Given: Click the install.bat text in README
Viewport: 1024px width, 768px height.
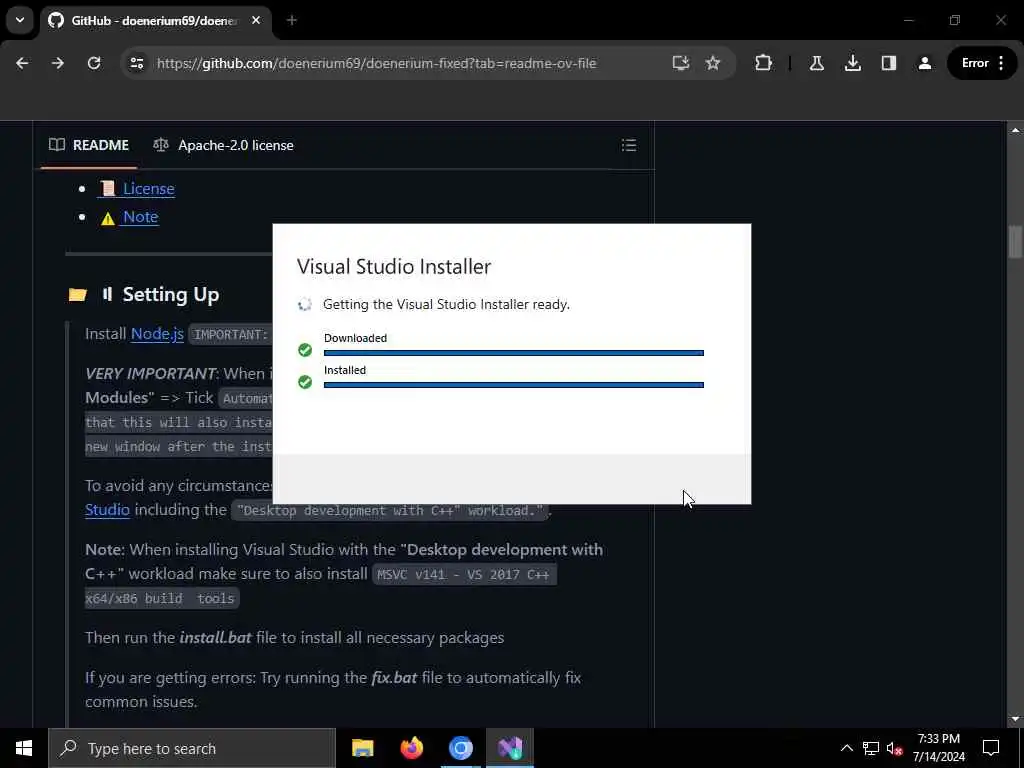Looking at the screenshot, I should [x=215, y=637].
